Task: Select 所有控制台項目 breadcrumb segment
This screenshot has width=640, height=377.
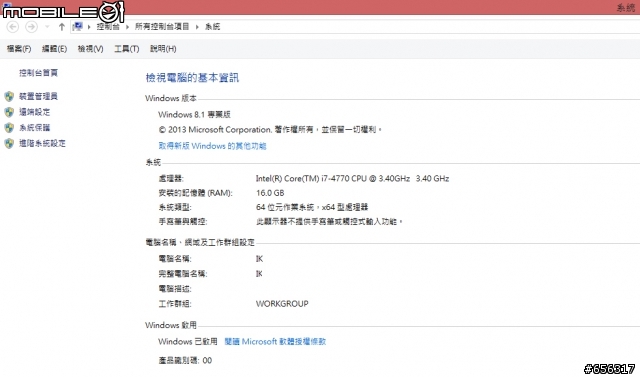Action: pyautogui.click(x=162, y=27)
